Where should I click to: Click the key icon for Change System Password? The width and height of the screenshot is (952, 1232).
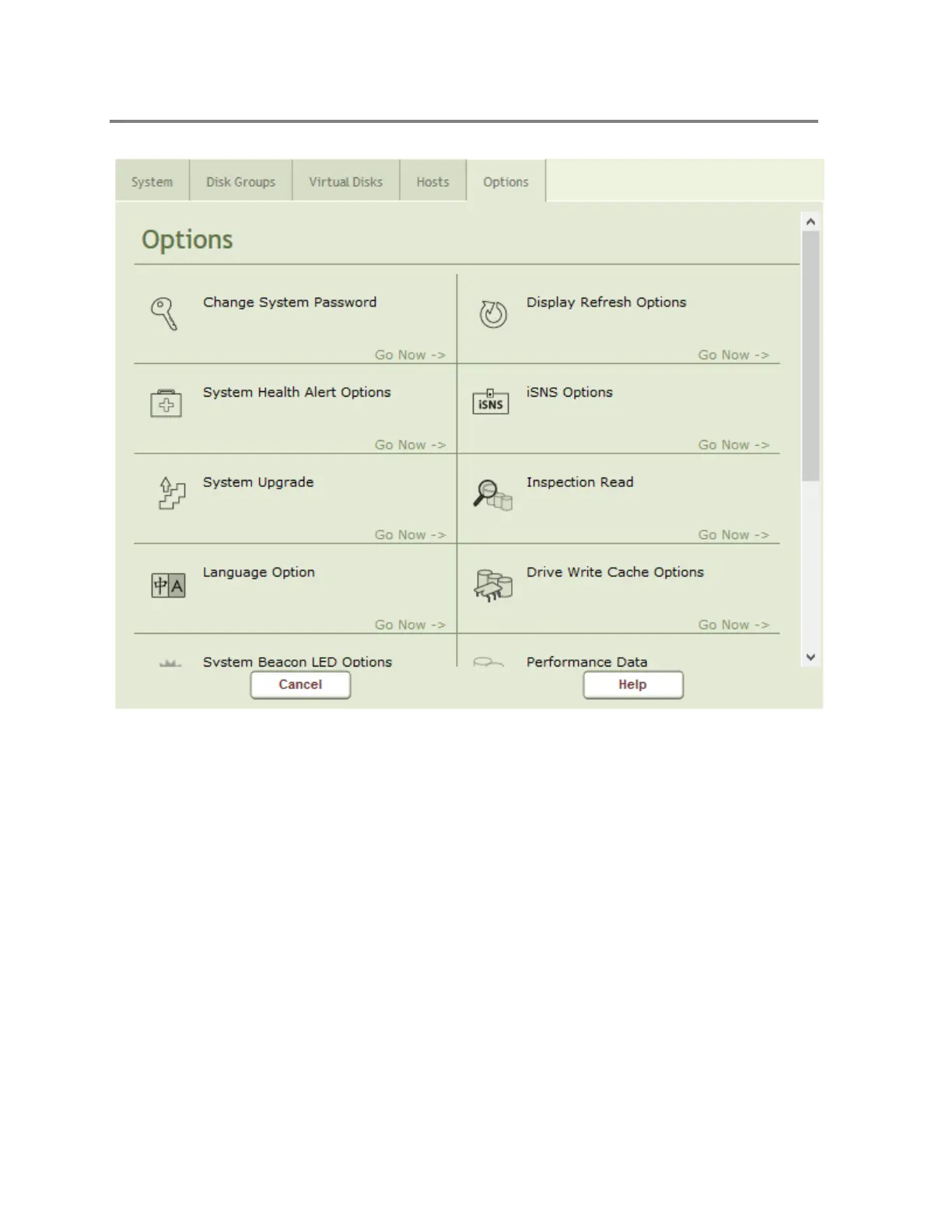164,314
